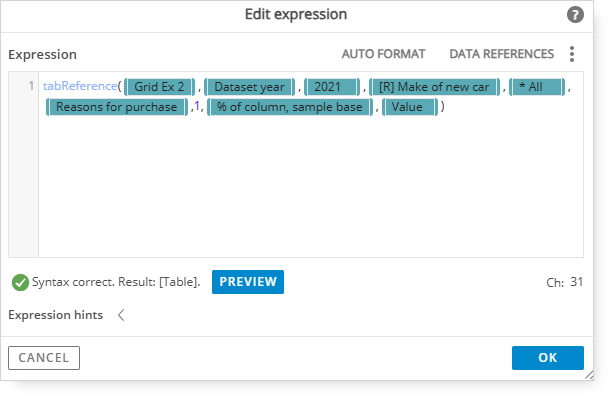Click the green syntax correct checkmark icon
This screenshot has width=609, height=396.
[x=20, y=282]
